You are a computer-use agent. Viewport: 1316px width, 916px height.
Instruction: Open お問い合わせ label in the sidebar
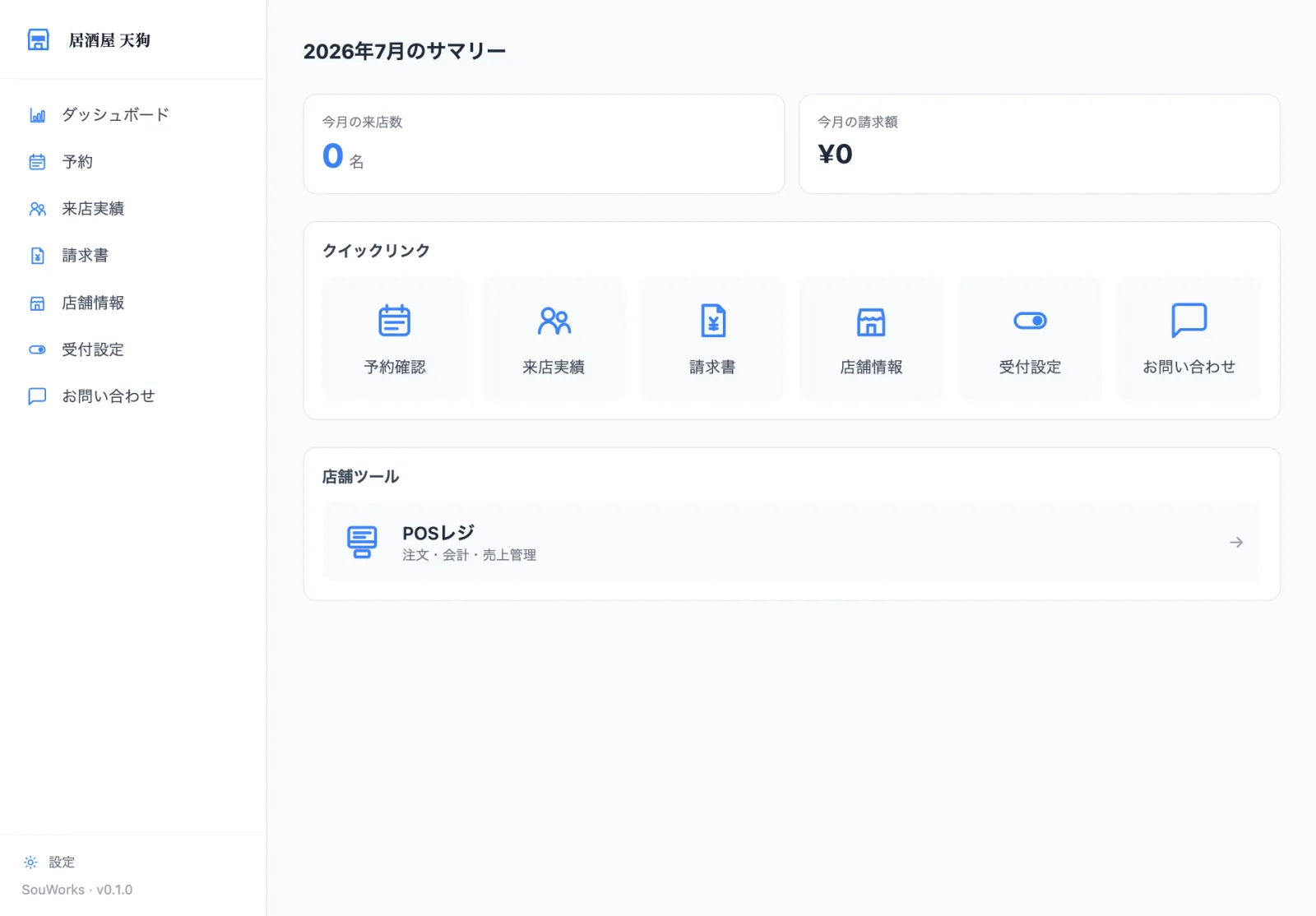(x=109, y=396)
